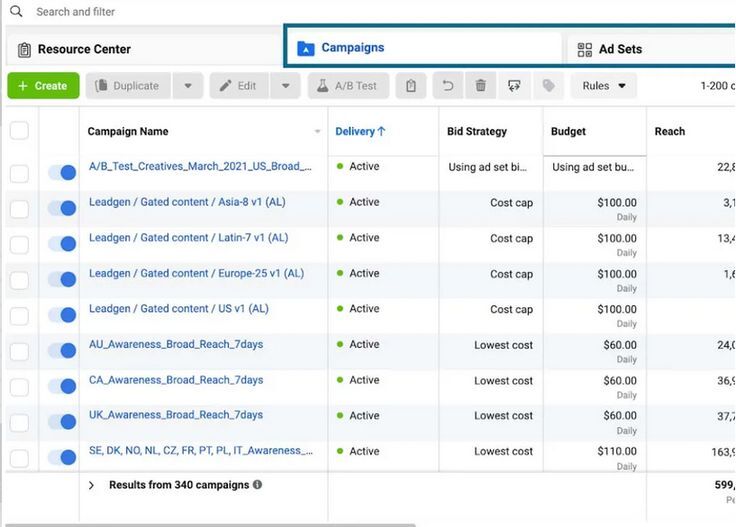Click the trash delete icon
Viewport: 736px width, 527px height.
(481, 86)
